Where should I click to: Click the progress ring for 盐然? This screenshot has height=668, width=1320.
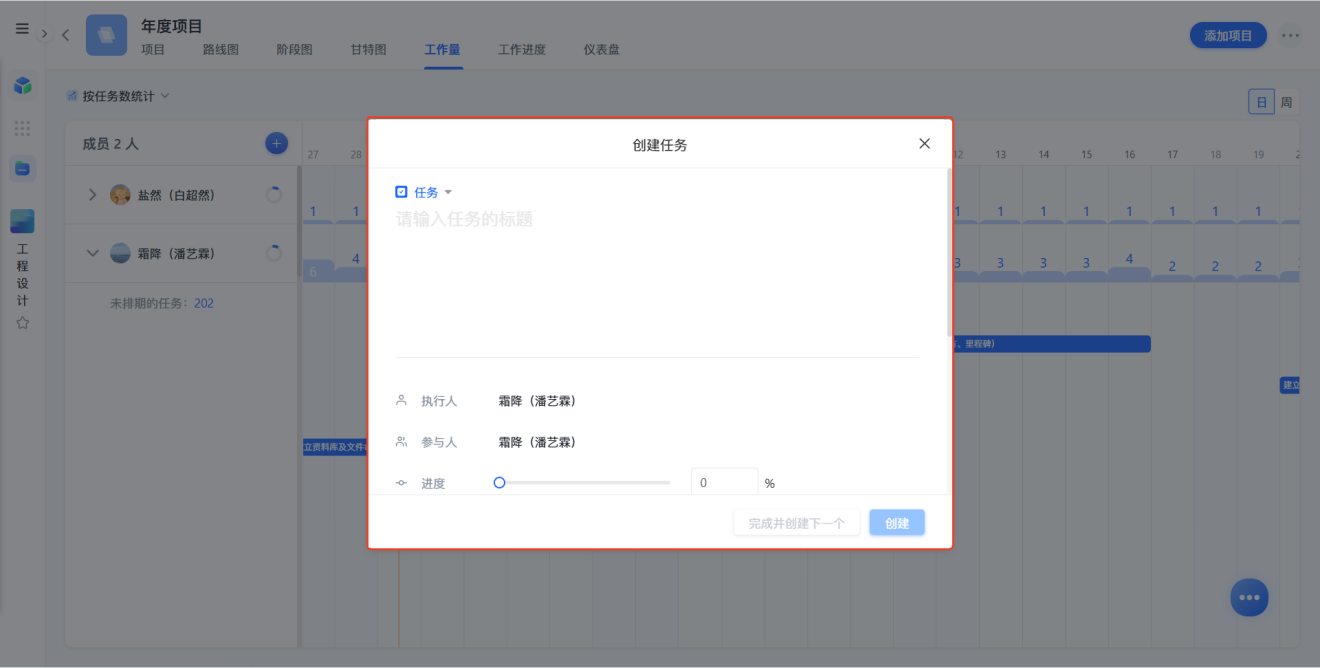[x=273, y=195]
